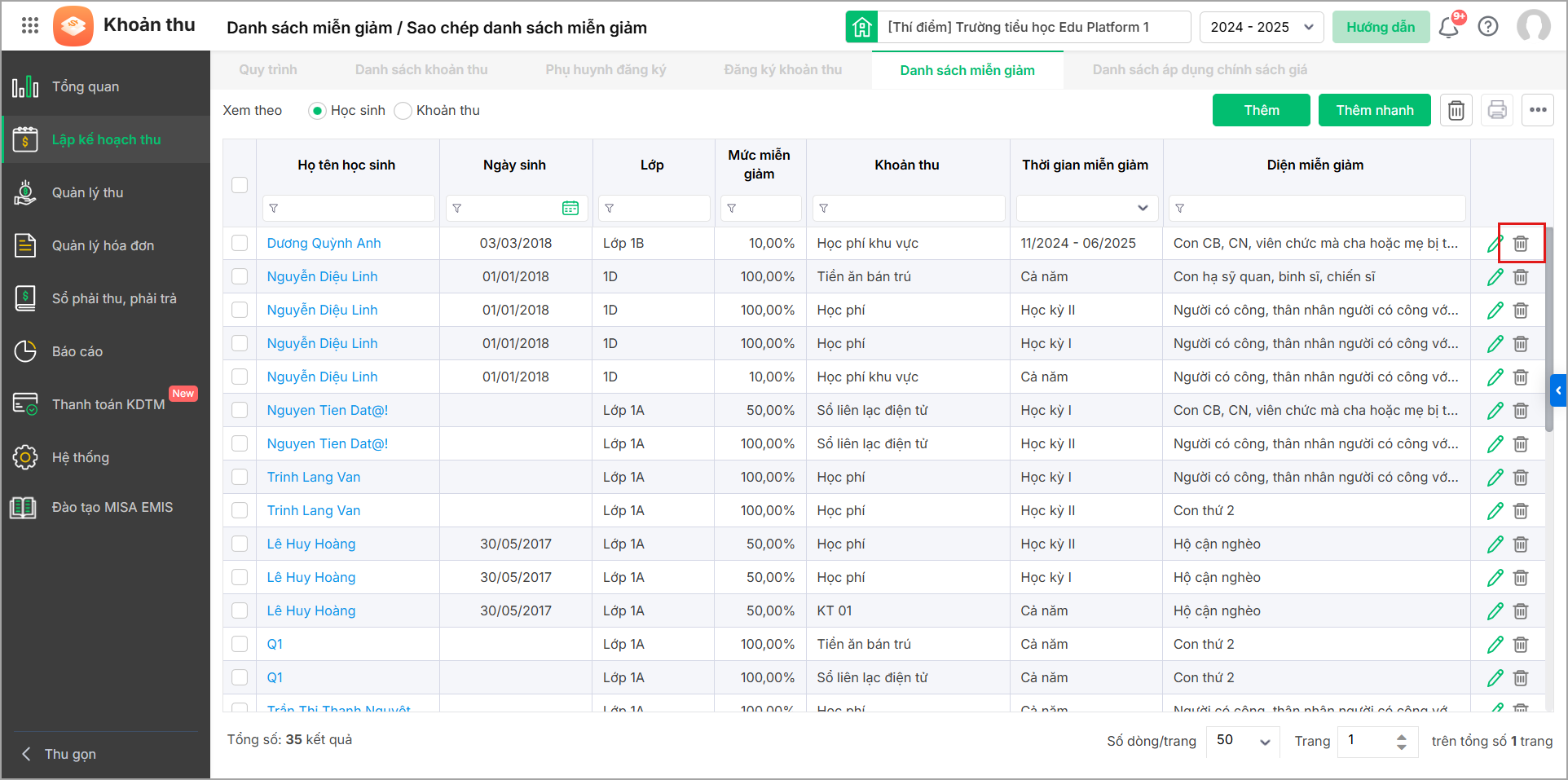1568x780 pixels.
Task: Switch to the Danh sách khoản thu tab
Action: coord(421,70)
